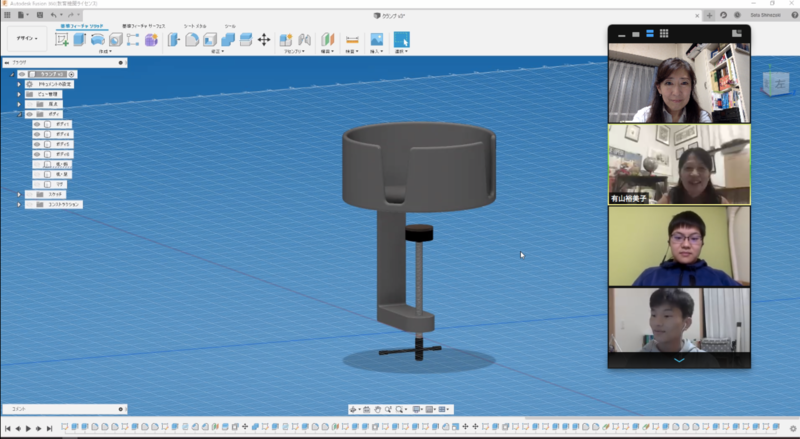This screenshot has height=439, width=800.
Task: Expand the ドキュメントの設定 tree node
Action: point(19,84)
